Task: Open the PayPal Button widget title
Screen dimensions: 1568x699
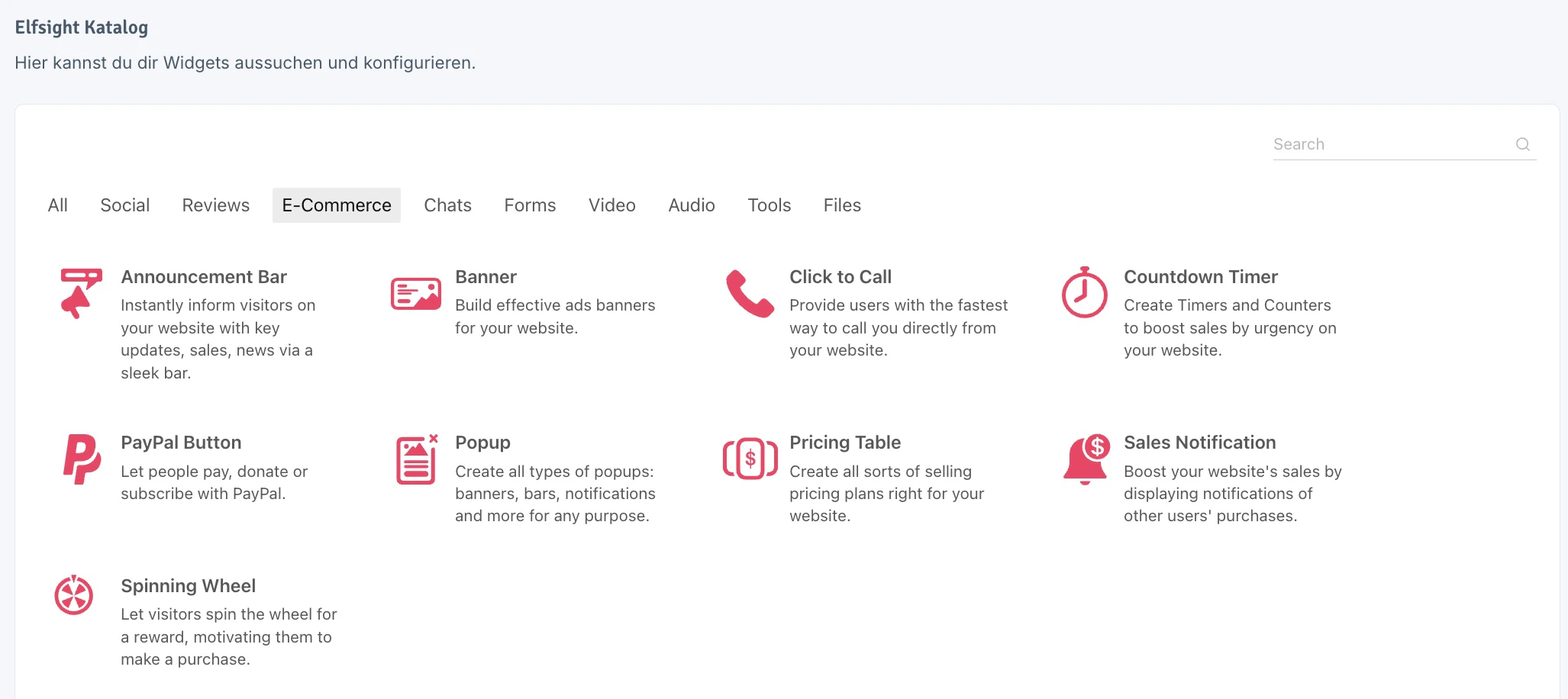Action: (x=181, y=443)
